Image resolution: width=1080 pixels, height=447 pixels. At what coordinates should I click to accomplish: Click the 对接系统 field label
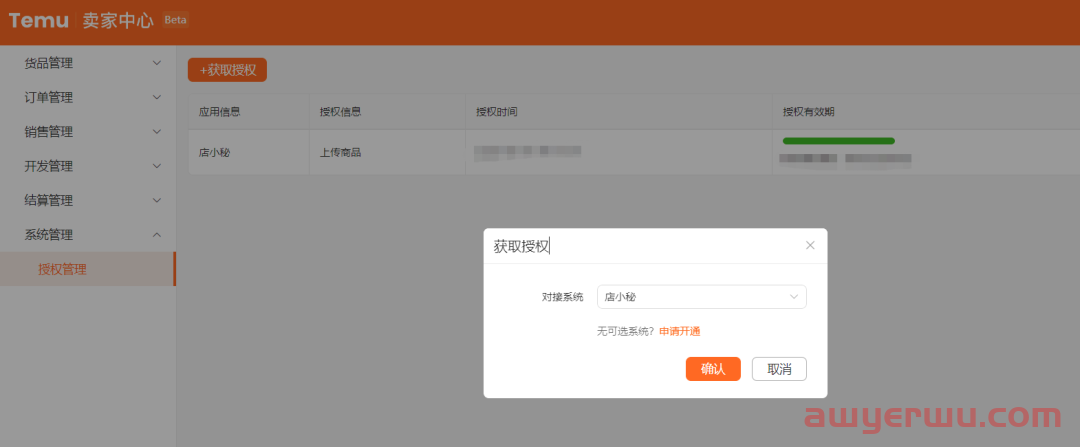point(563,297)
